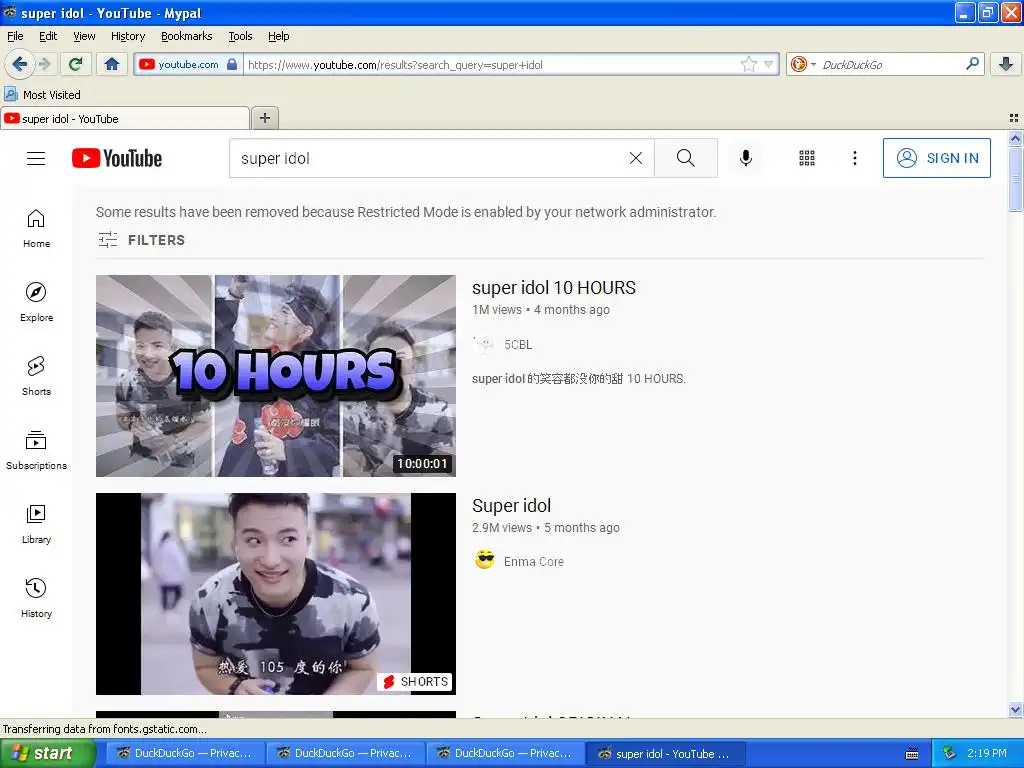1024x768 pixels.
Task: Open the History menu in menu bar
Action: 128,36
